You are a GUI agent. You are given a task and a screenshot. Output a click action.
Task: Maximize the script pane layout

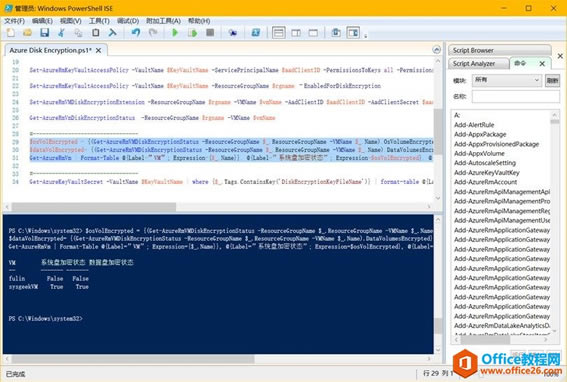pos(313,33)
